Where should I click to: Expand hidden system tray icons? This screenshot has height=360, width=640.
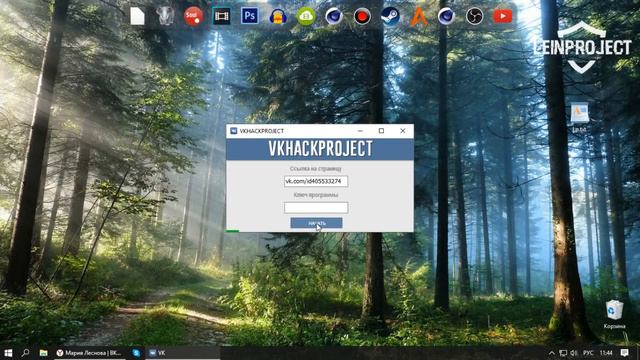click(x=552, y=353)
